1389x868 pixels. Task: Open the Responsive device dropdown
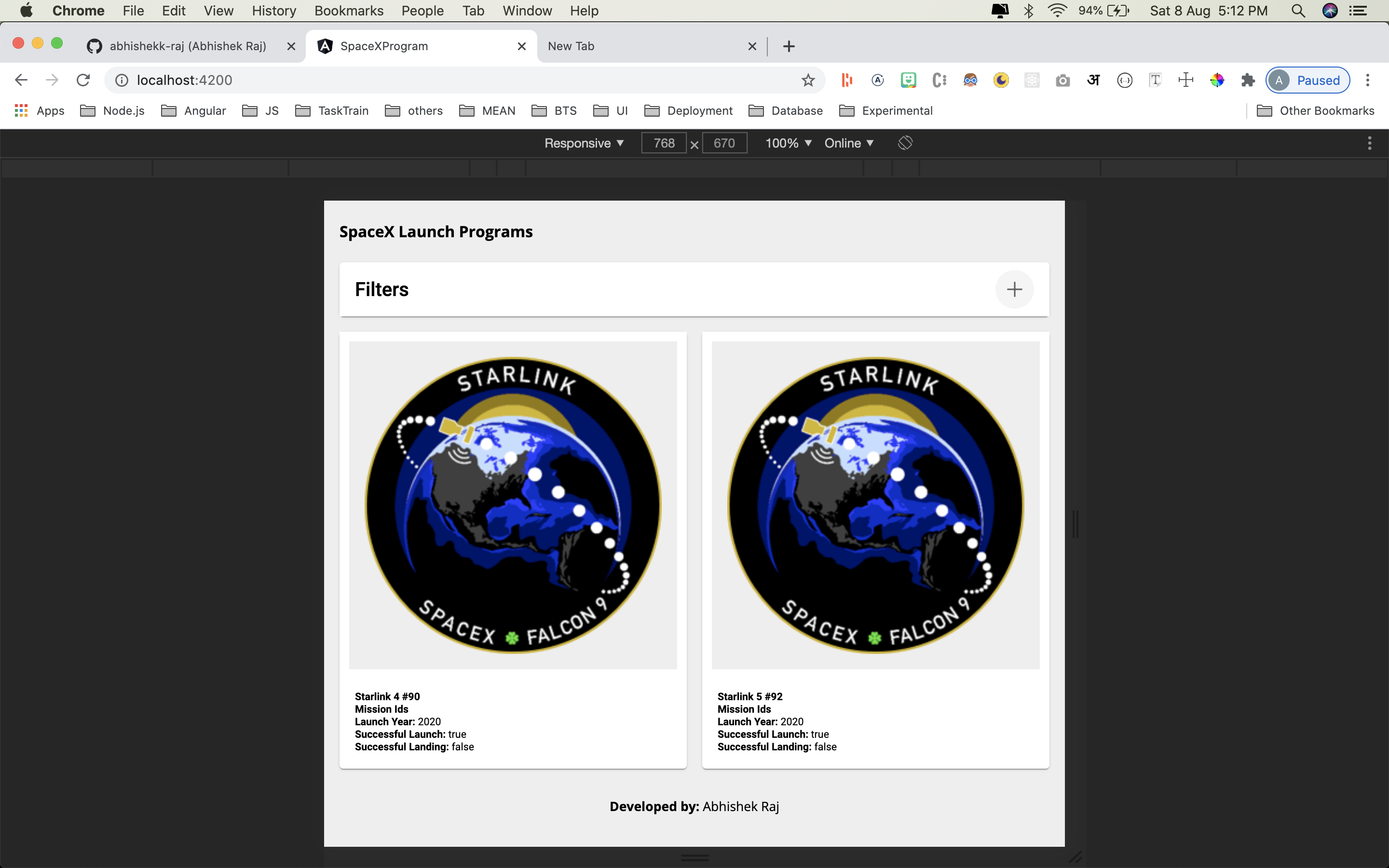click(584, 143)
